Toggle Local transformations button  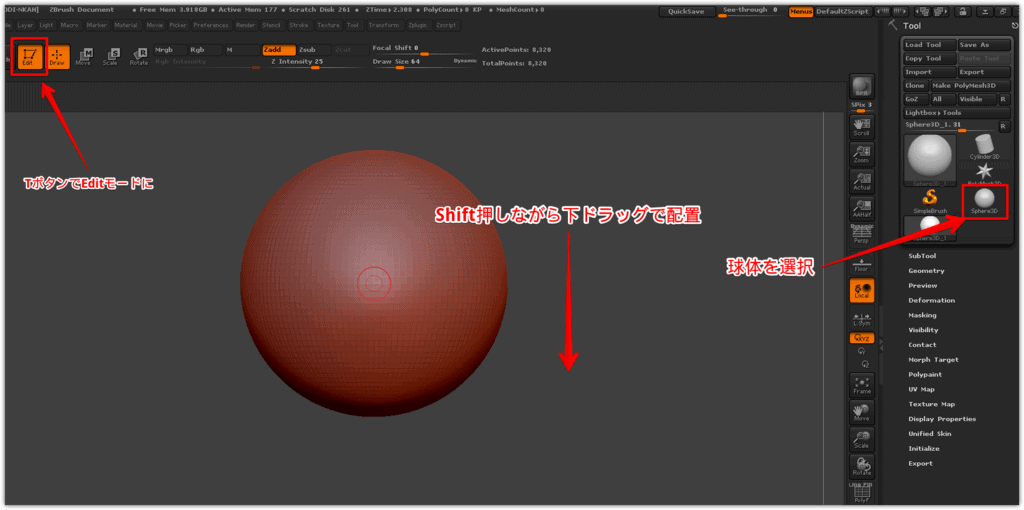point(861,291)
